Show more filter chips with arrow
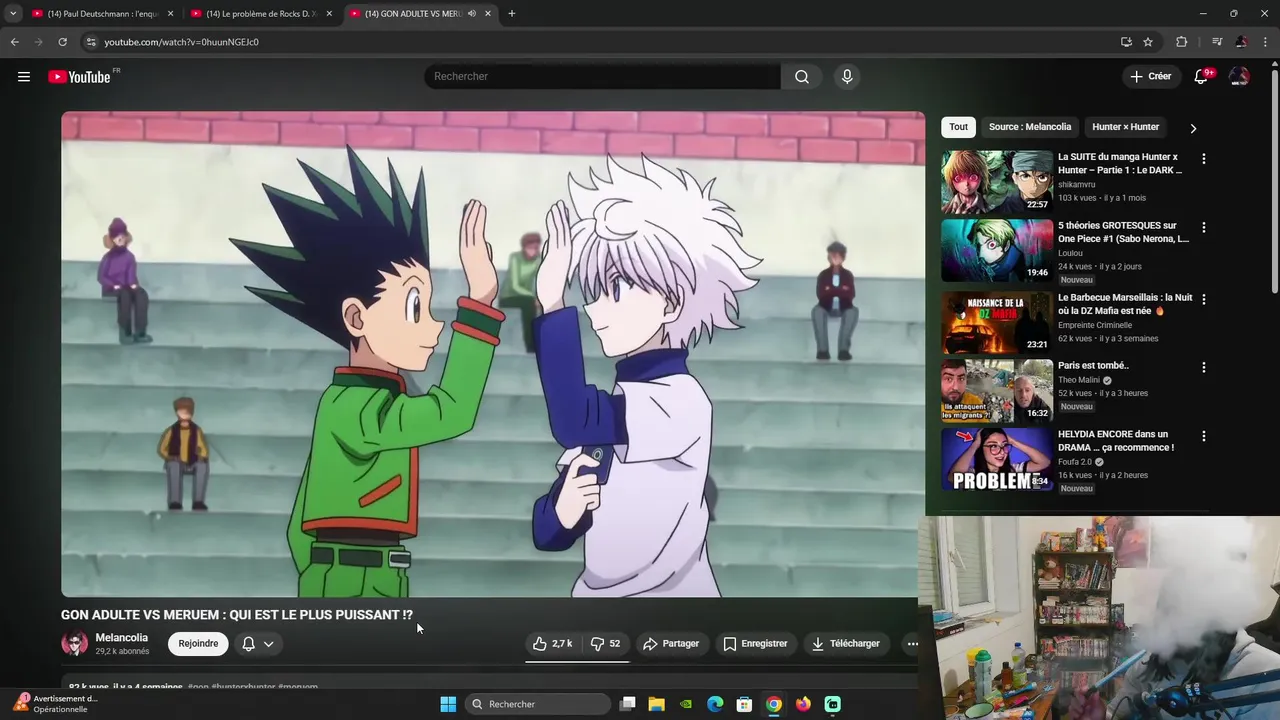This screenshot has width=1280, height=720. tap(1193, 128)
